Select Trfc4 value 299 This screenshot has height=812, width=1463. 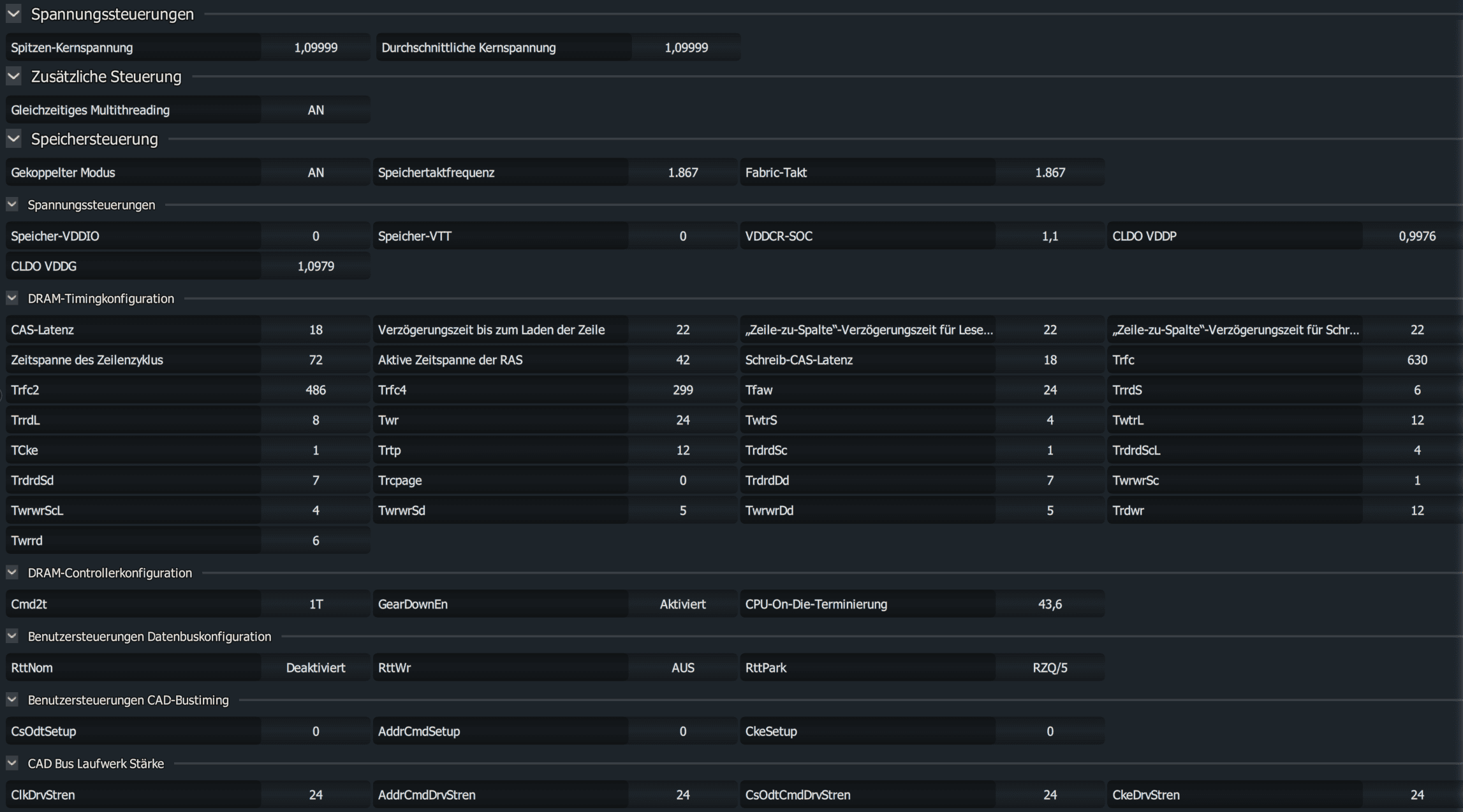point(682,389)
